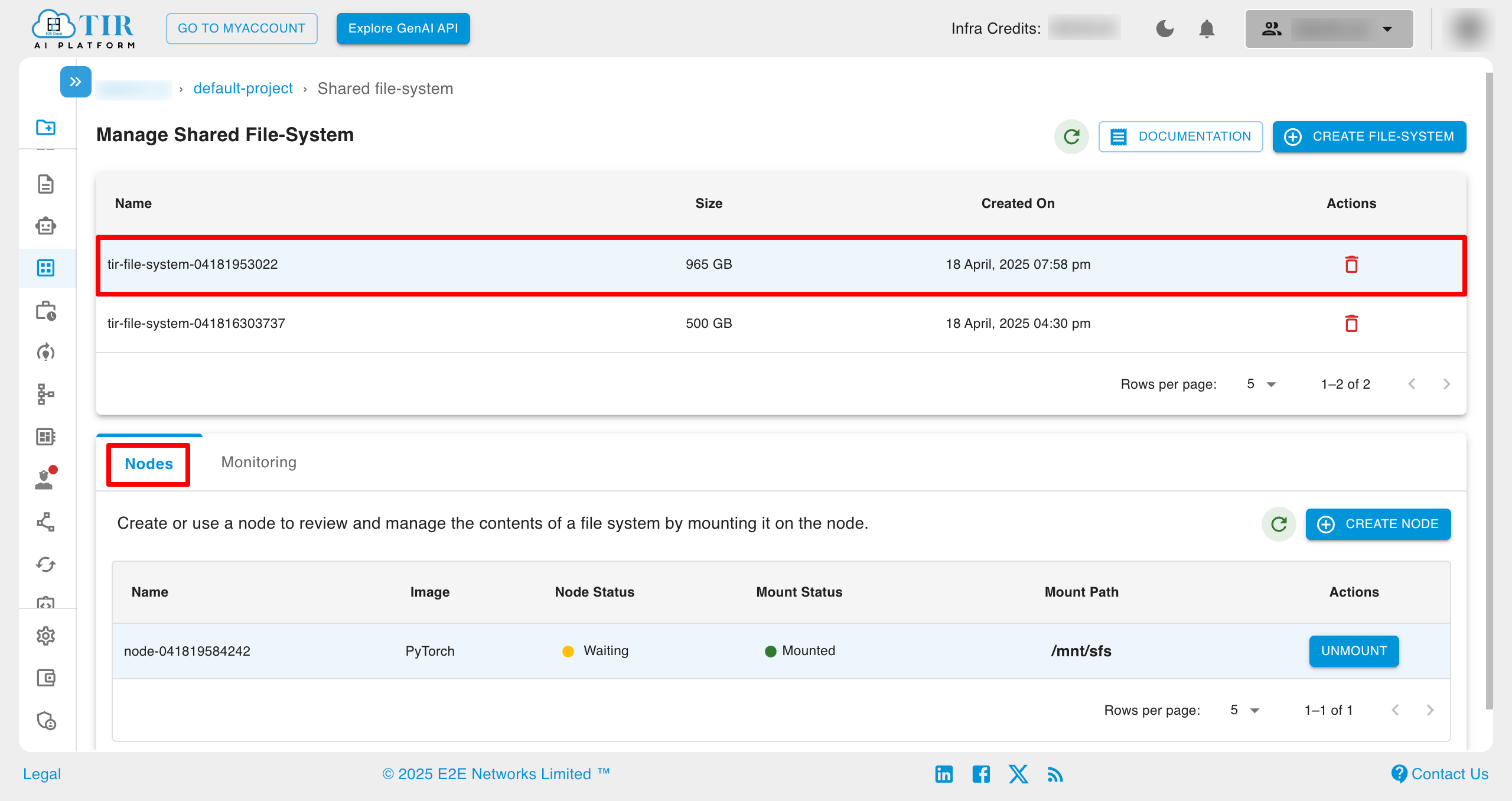Click the 965 GB size cell
The height and width of the screenshot is (801, 1512).
(709, 265)
